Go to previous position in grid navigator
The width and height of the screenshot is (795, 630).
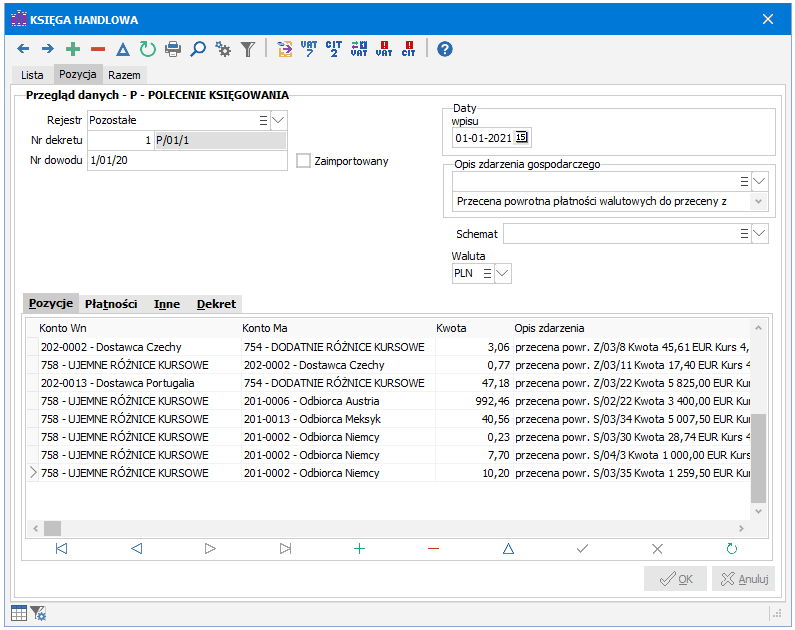click(x=136, y=548)
